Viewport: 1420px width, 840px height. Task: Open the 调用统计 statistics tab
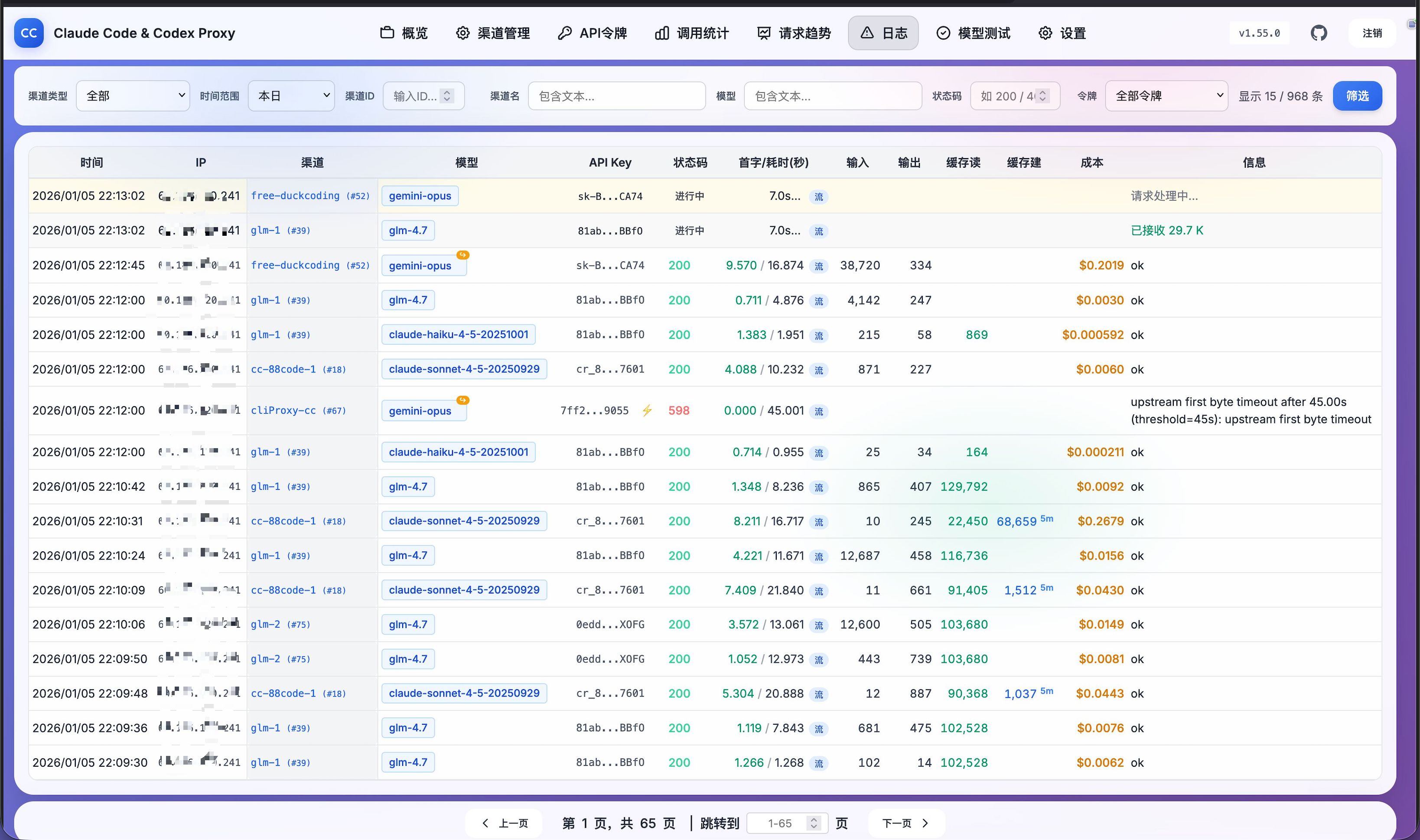pos(692,33)
